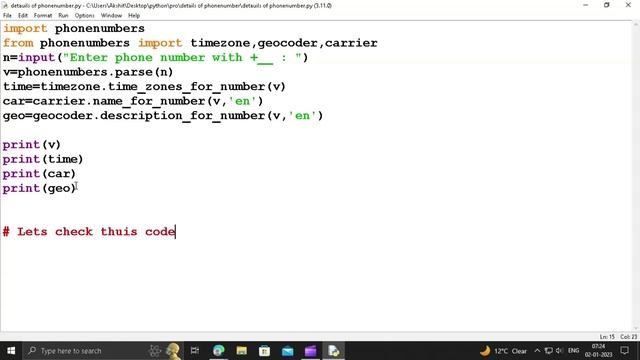Click the line number indicator Ln: 15
Image resolution: width=640 pixels, height=360 pixels.
(607, 337)
